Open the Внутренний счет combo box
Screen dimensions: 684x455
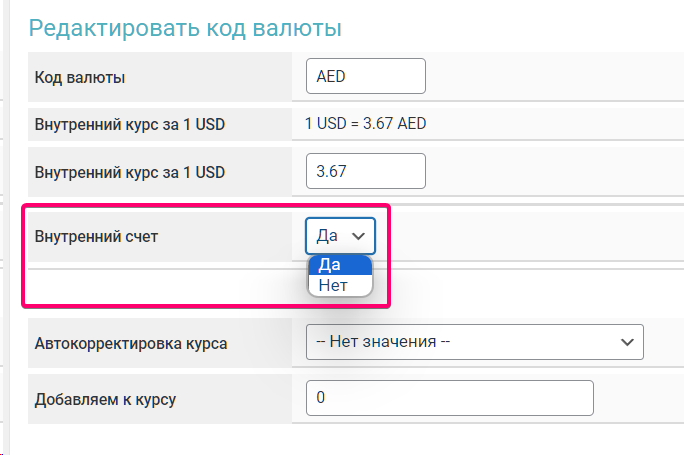tap(340, 236)
